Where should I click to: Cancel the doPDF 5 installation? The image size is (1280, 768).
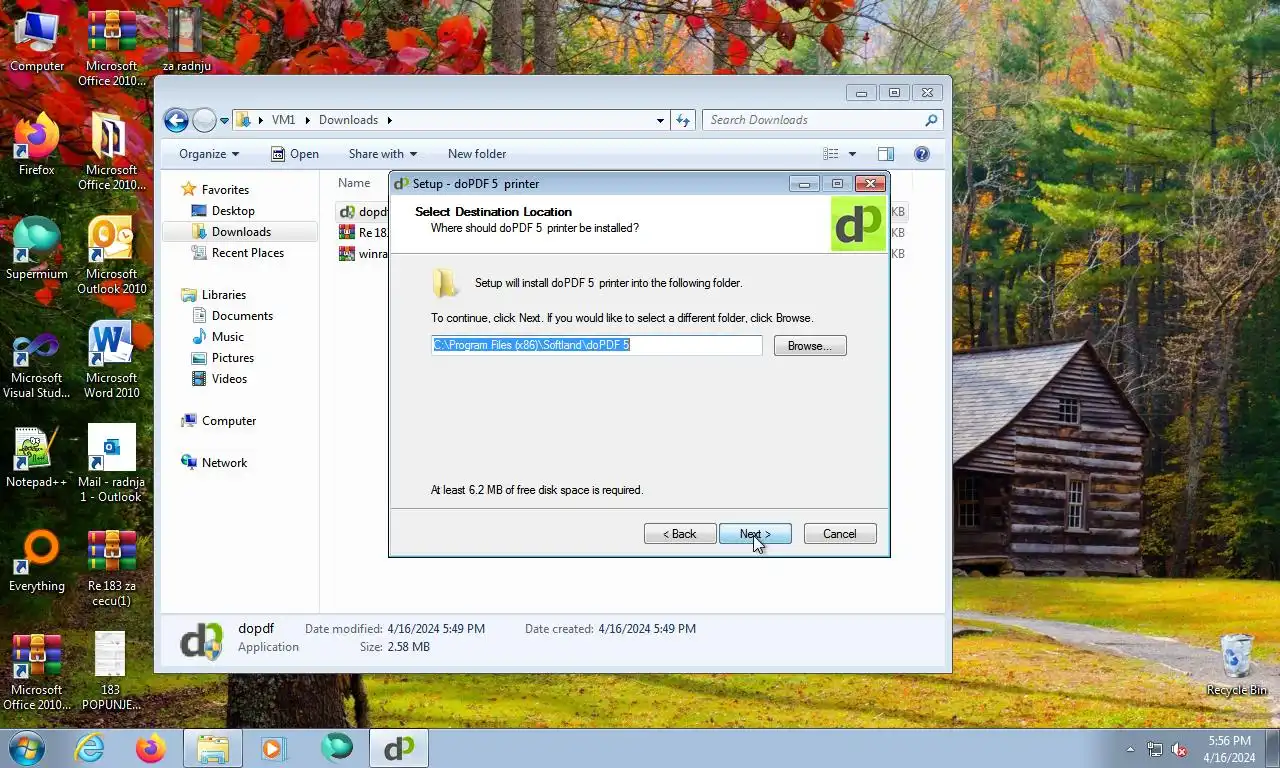[x=840, y=534]
